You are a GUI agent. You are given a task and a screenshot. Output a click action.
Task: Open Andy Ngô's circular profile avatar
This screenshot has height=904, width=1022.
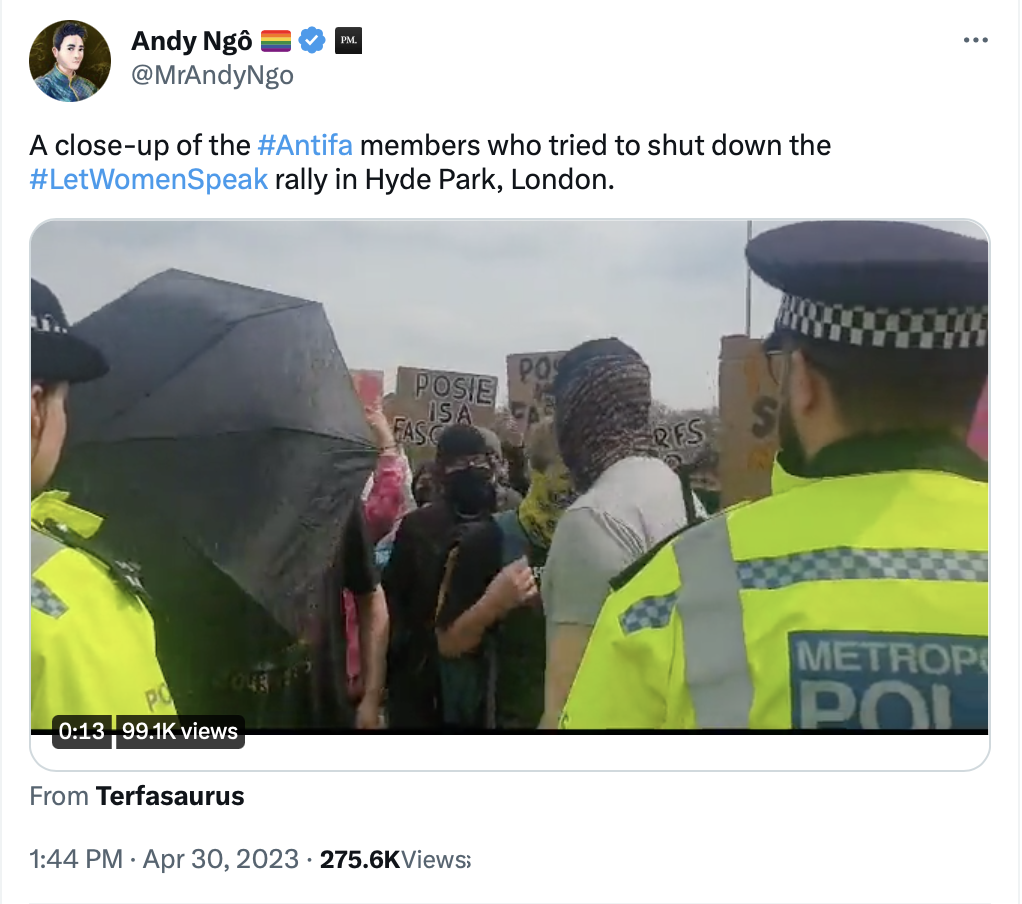click(x=70, y=61)
